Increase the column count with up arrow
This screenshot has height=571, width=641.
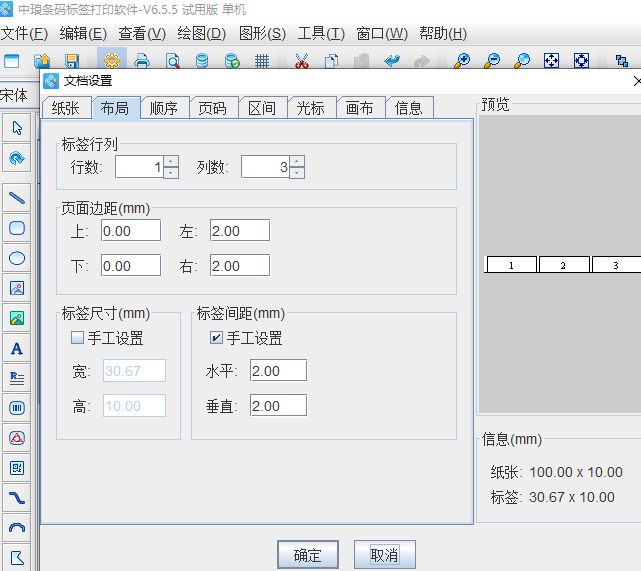click(297, 161)
